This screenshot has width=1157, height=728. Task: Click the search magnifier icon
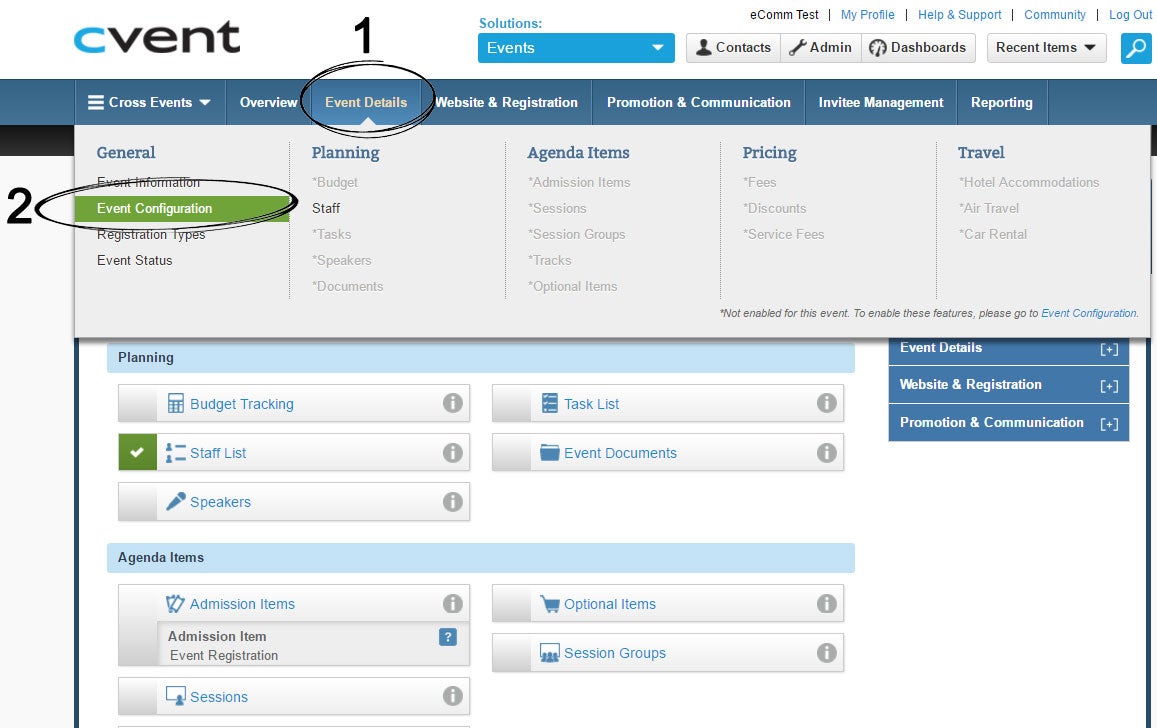[x=1136, y=49]
